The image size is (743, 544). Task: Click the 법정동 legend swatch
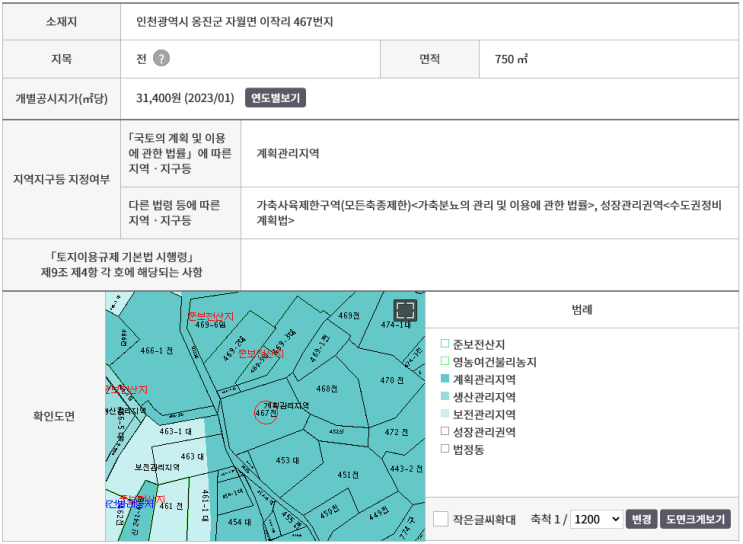click(x=444, y=449)
